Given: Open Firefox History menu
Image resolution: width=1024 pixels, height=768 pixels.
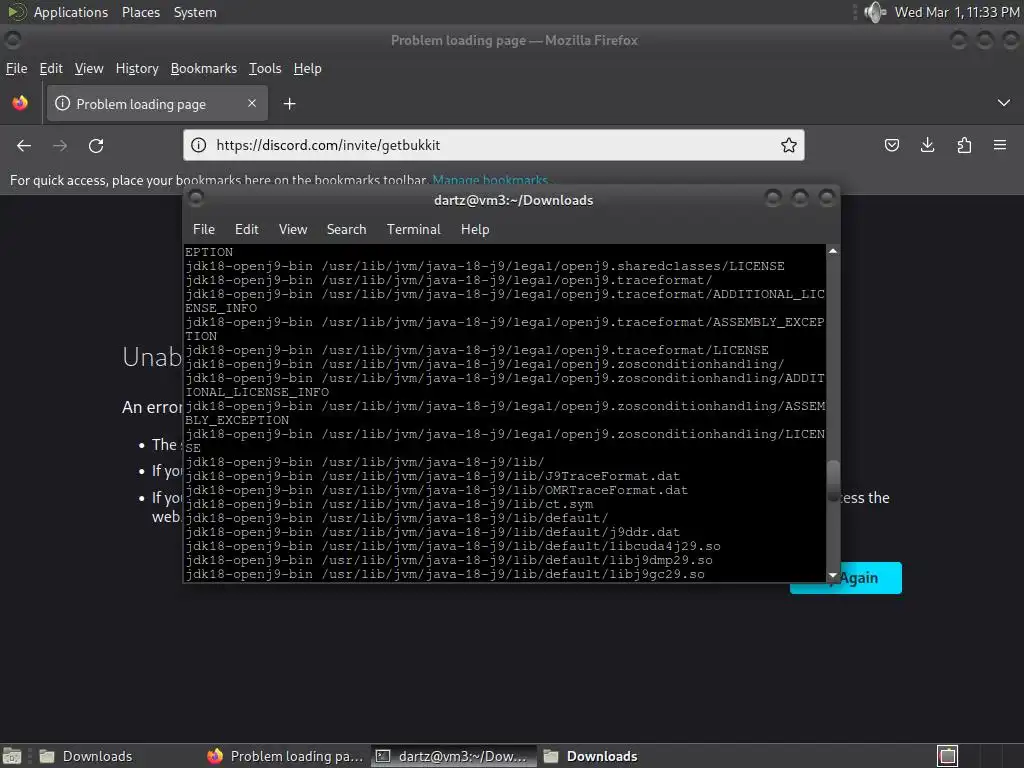Looking at the screenshot, I should tap(137, 69).
